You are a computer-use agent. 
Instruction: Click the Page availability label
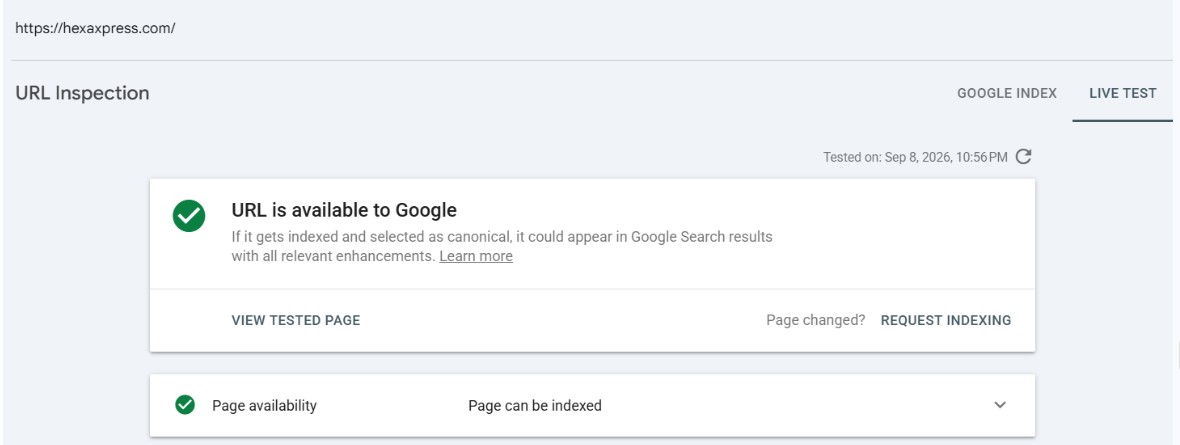[x=264, y=406]
